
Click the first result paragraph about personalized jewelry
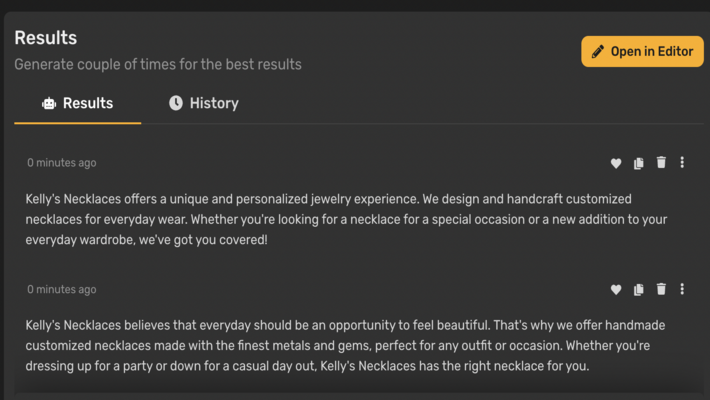[346, 219]
